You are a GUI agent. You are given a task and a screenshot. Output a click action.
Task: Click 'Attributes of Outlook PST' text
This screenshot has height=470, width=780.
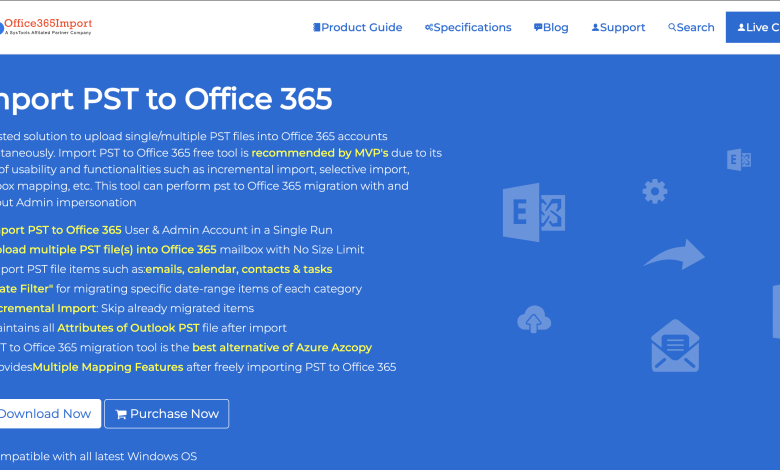coord(128,328)
